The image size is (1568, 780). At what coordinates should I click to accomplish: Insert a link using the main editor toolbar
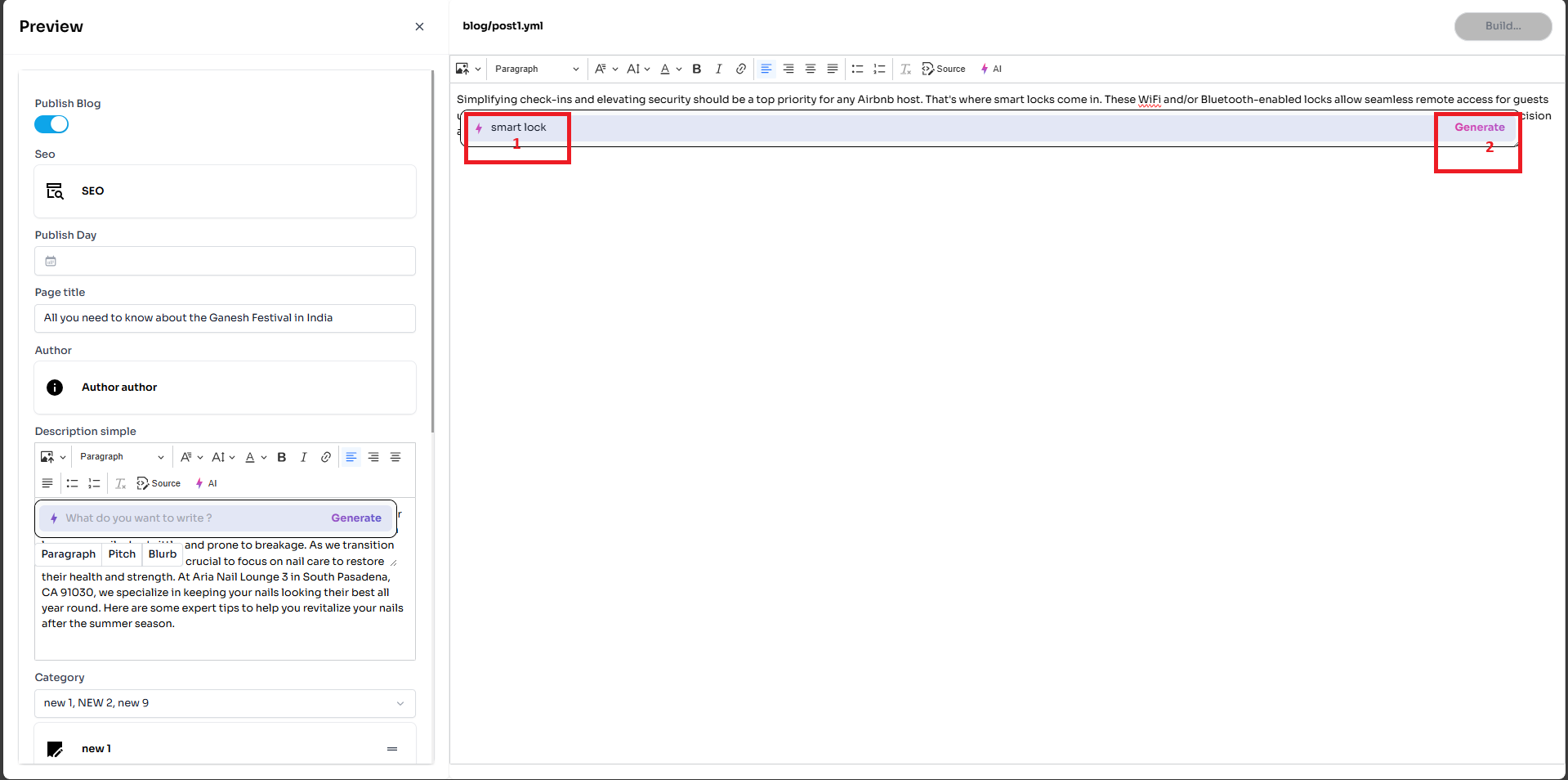(740, 69)
